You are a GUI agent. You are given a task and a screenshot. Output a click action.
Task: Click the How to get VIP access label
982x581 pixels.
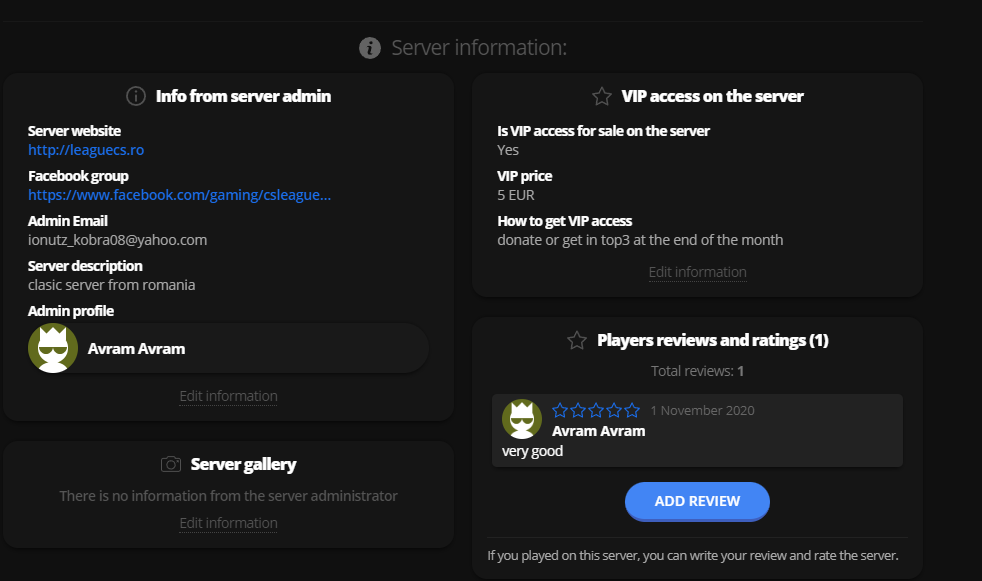pos(565,221)
